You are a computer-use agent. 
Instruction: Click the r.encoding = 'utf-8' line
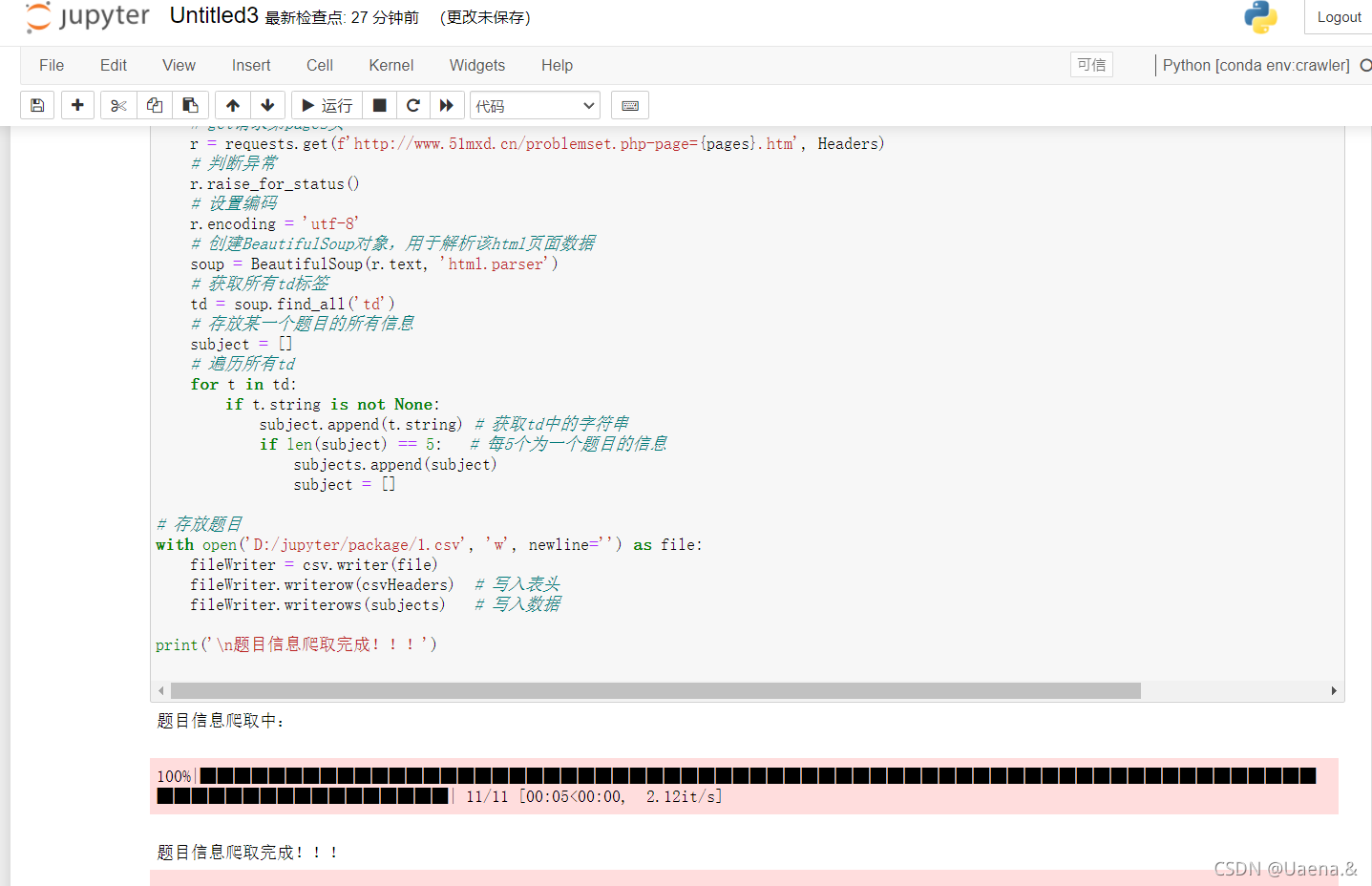click(275, 223)
